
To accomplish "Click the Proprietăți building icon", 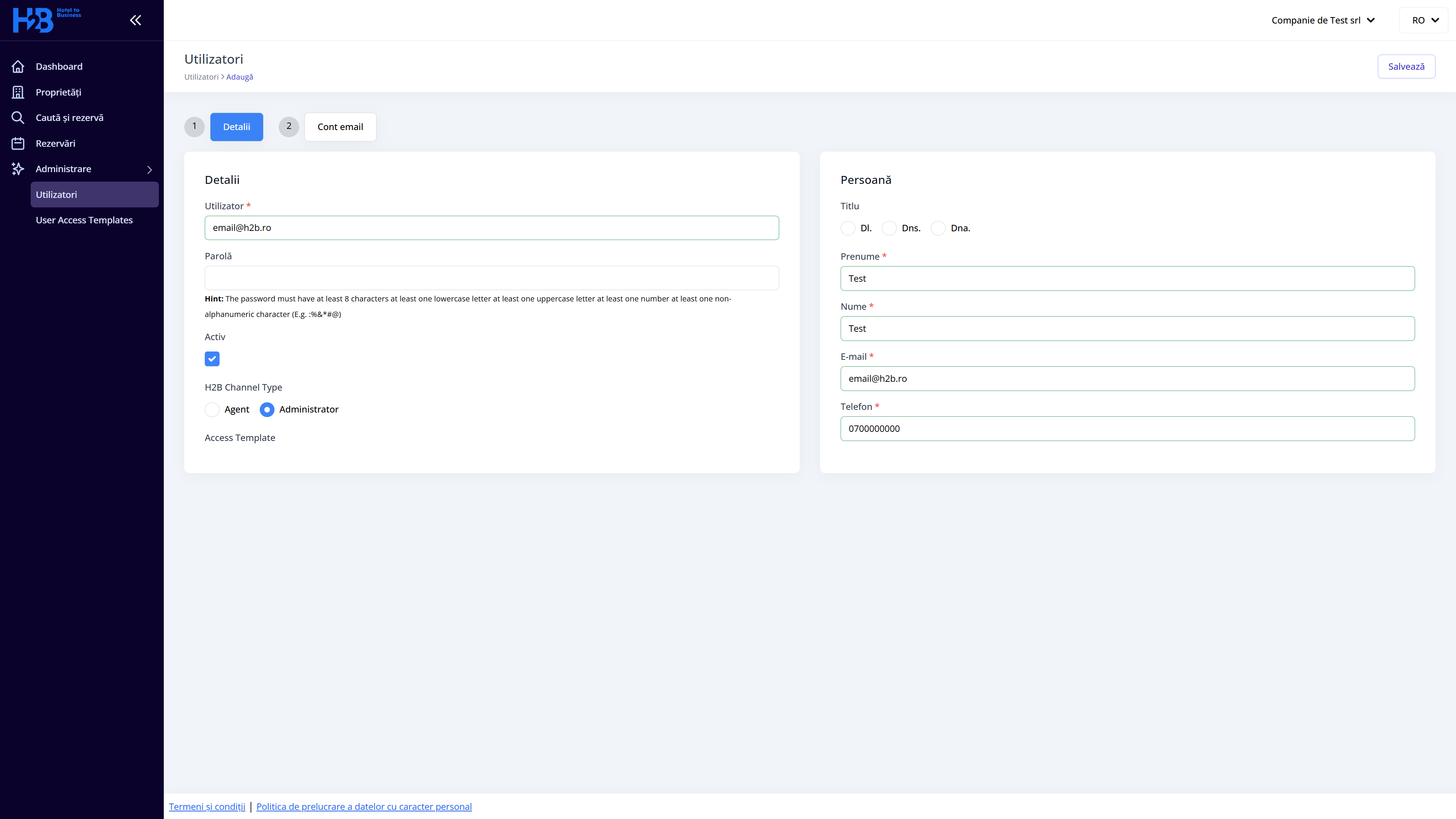I will [18, 92].
